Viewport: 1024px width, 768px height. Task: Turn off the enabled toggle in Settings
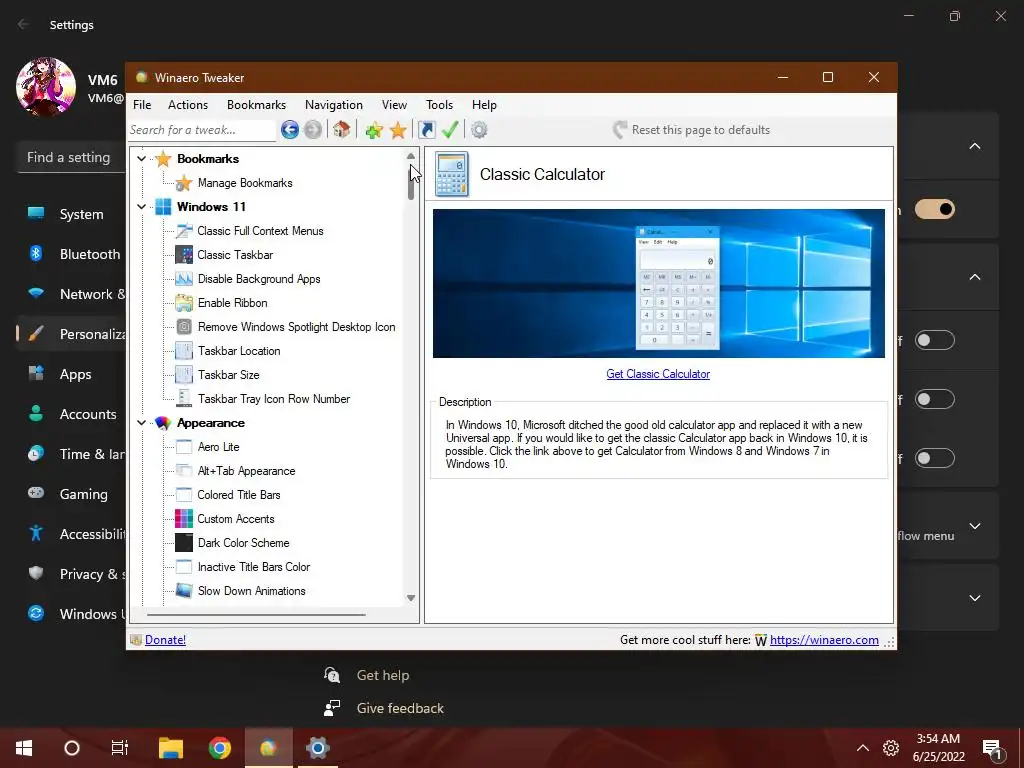tap(935, 209)
